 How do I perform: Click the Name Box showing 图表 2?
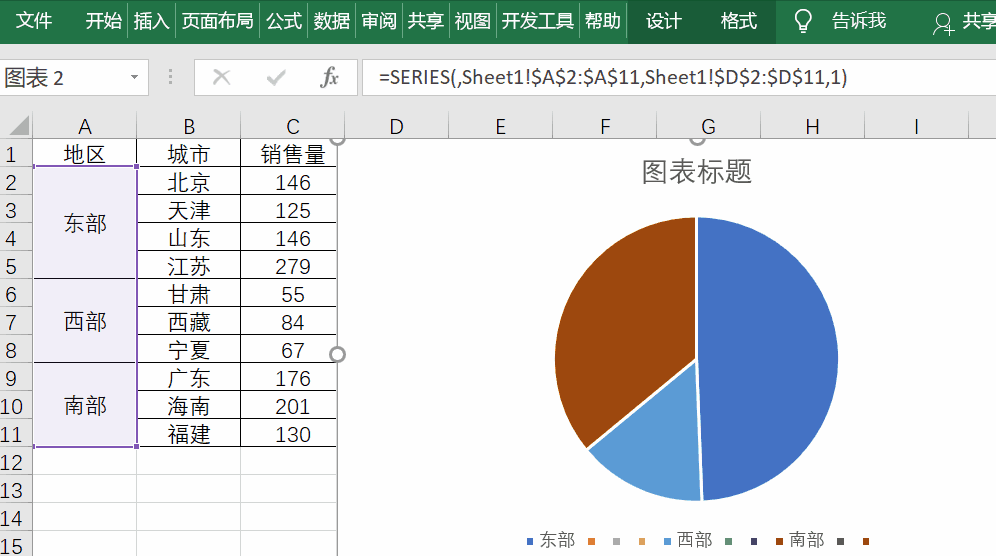pyautogui.click(x=64, y=78)
